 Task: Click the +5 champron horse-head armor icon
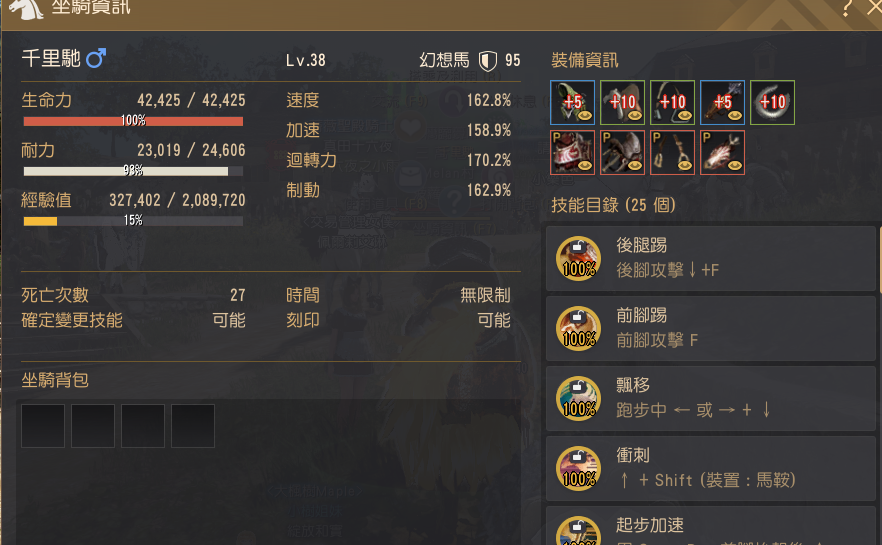tap(722, 102)
